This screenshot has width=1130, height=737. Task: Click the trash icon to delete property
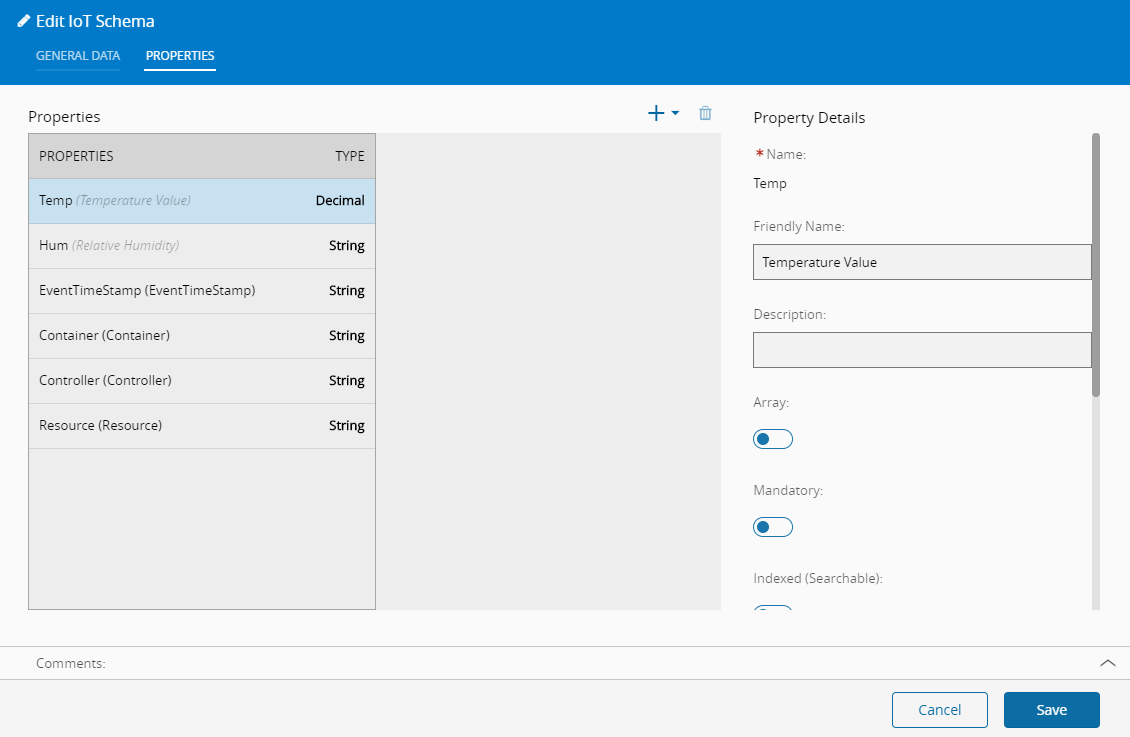(x=705, y=114)
